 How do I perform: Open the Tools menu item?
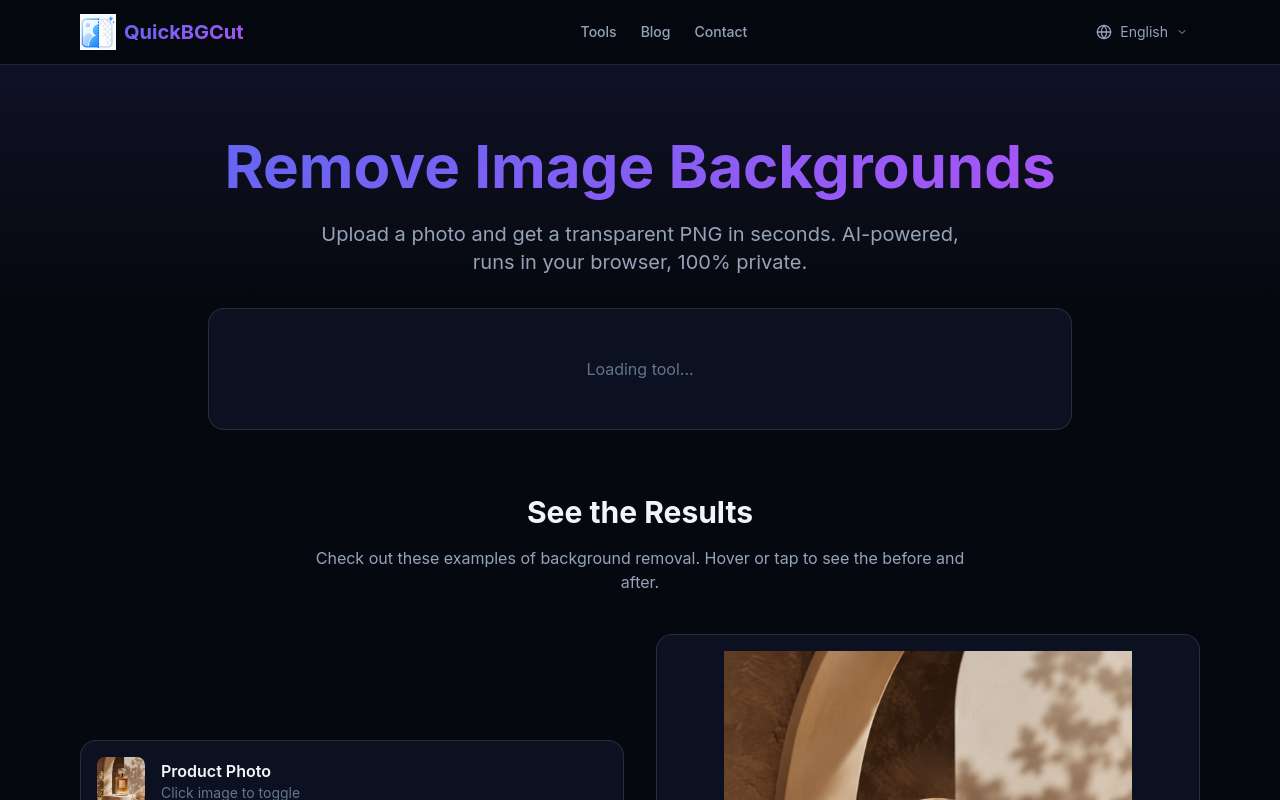(598, 32)
